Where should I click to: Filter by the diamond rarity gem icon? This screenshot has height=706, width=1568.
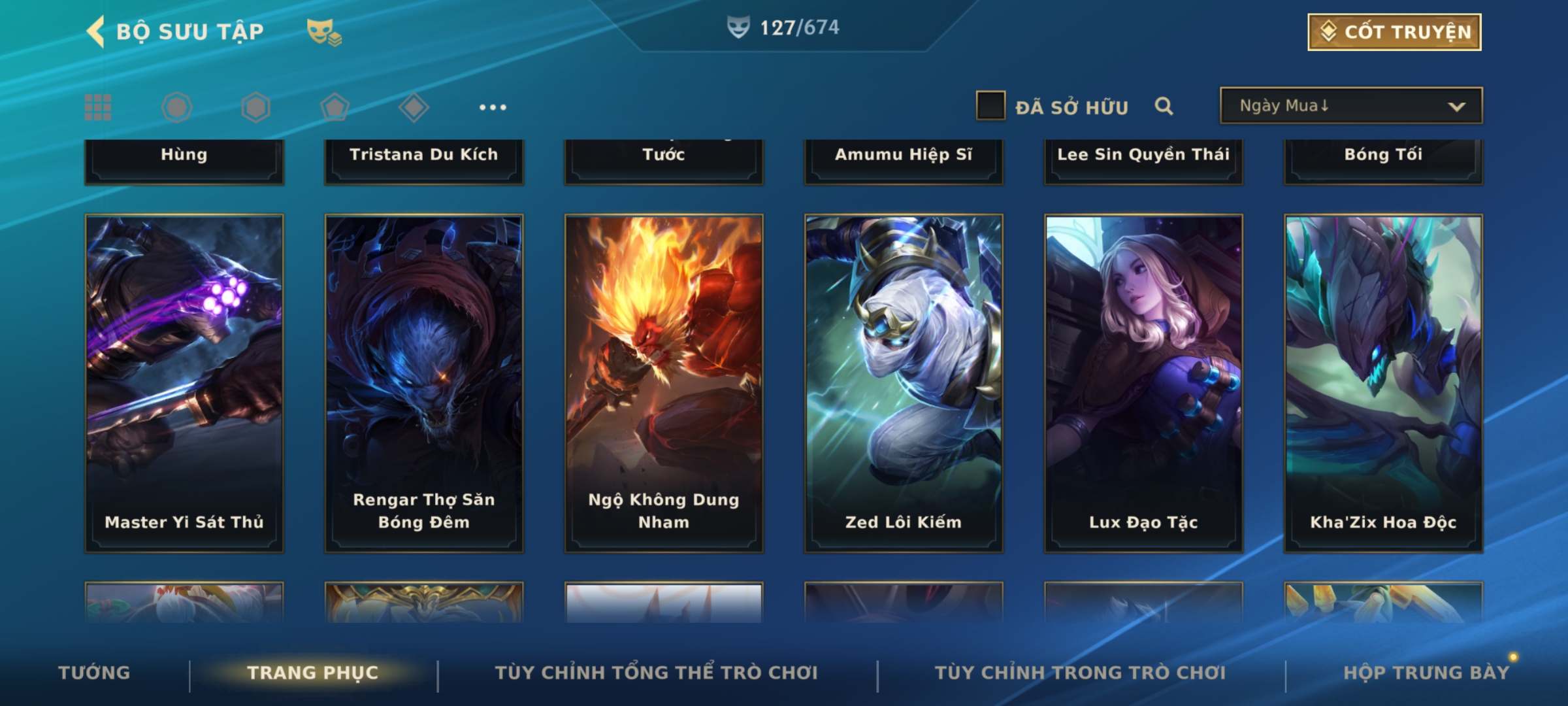[414, 107]
